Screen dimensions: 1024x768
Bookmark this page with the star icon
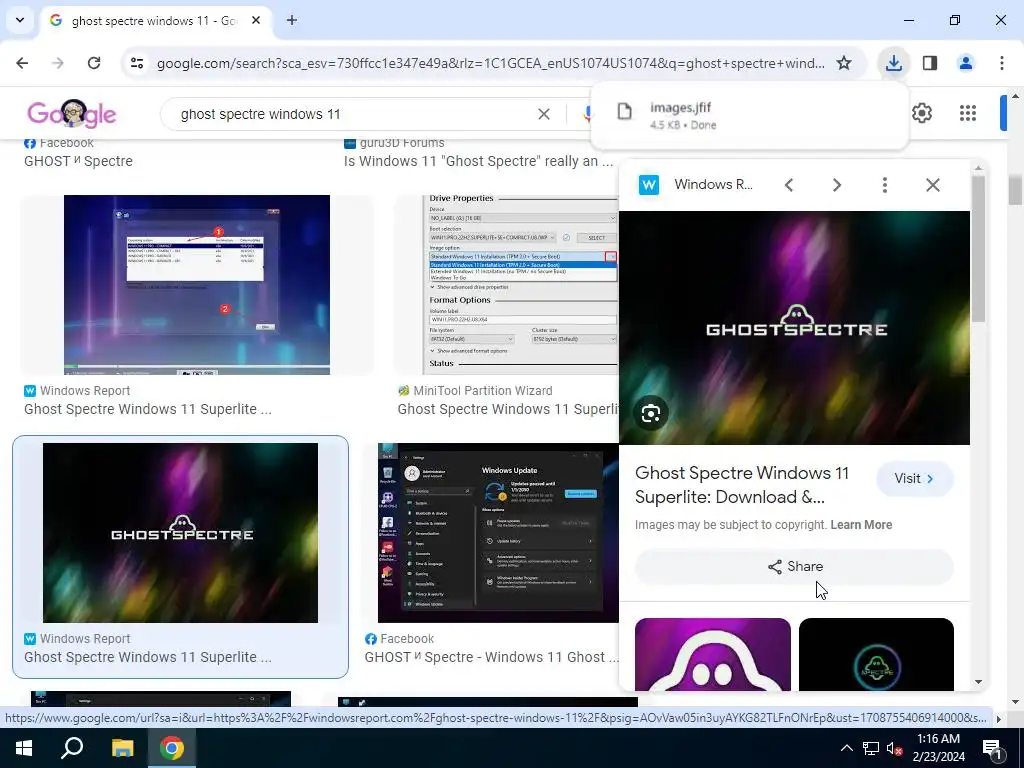(844, 63)
